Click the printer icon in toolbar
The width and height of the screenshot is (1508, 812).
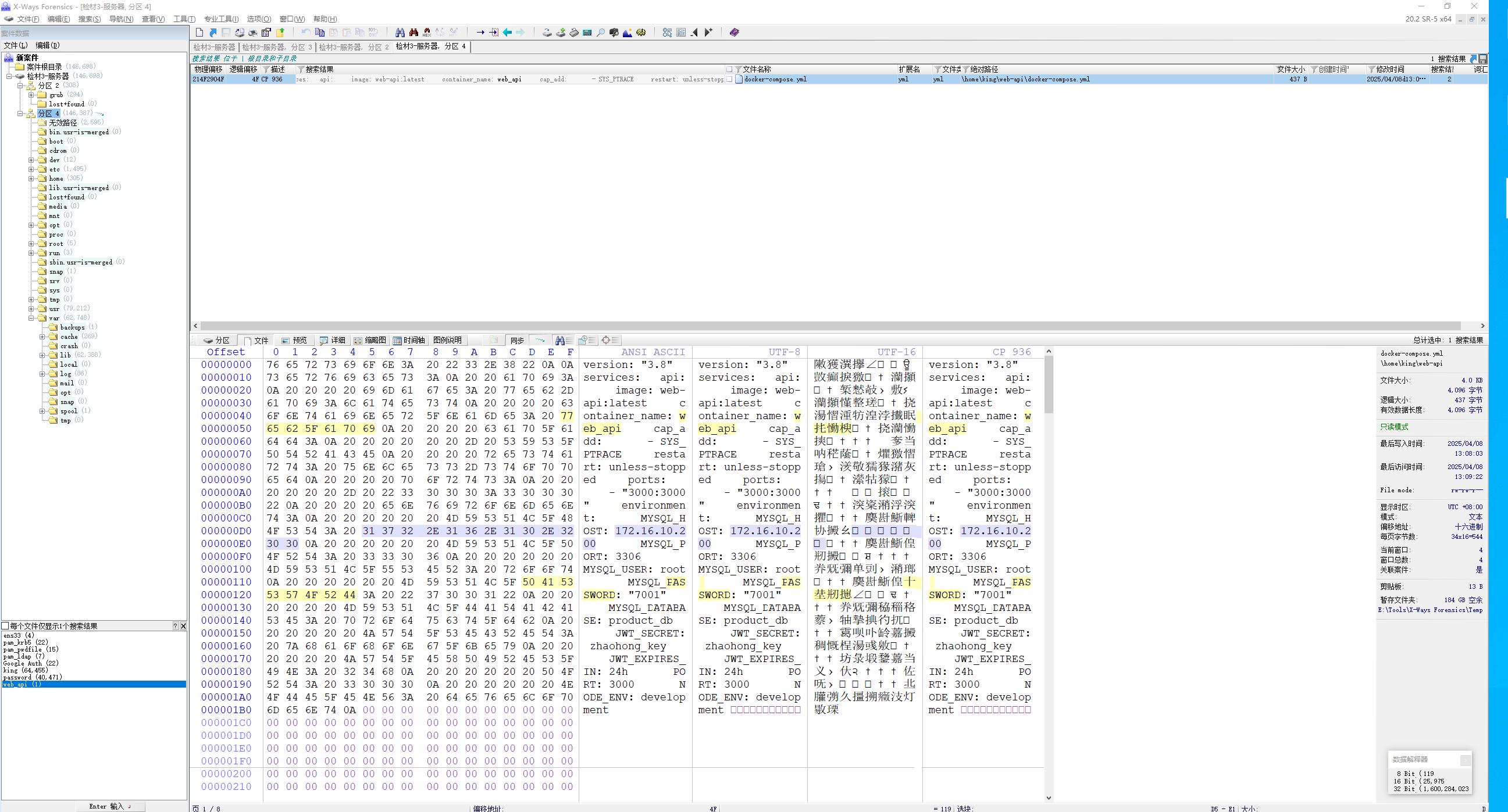click(x=253, y=33)
